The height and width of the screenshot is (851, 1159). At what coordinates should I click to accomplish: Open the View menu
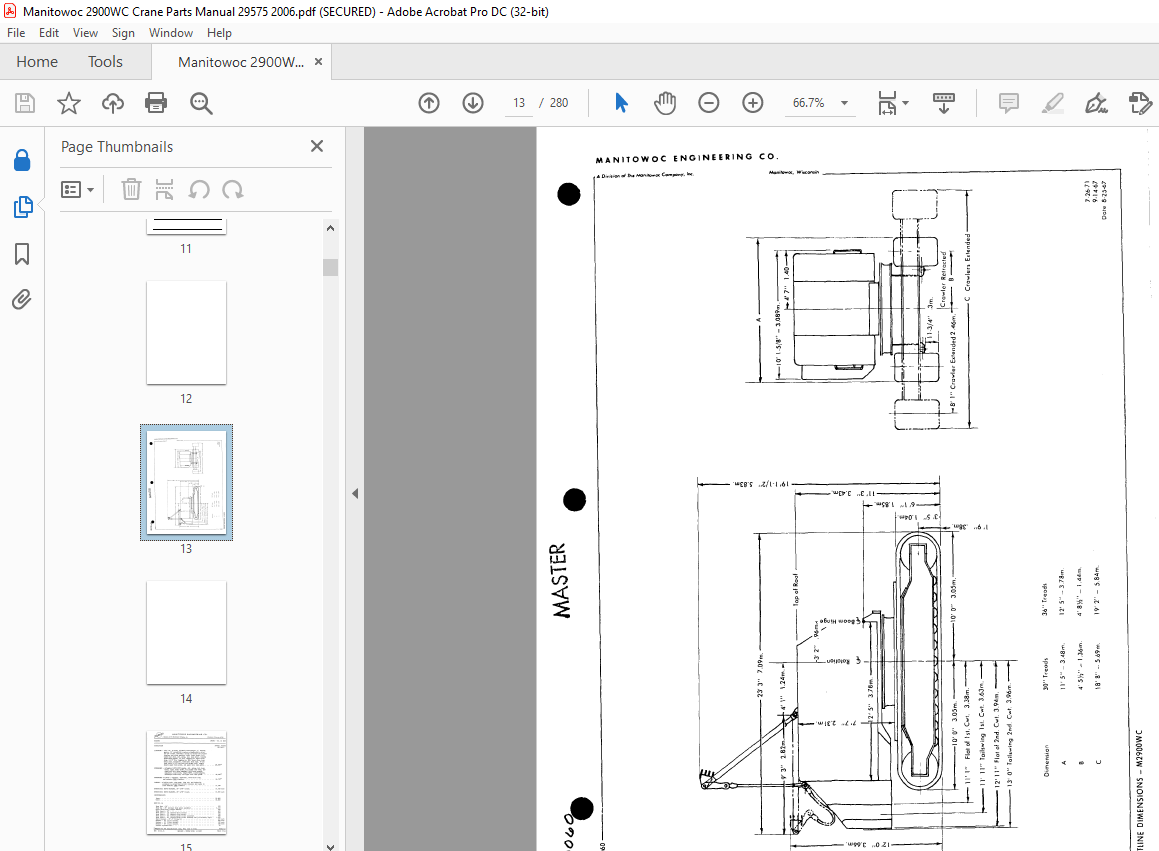coord(85,33)
